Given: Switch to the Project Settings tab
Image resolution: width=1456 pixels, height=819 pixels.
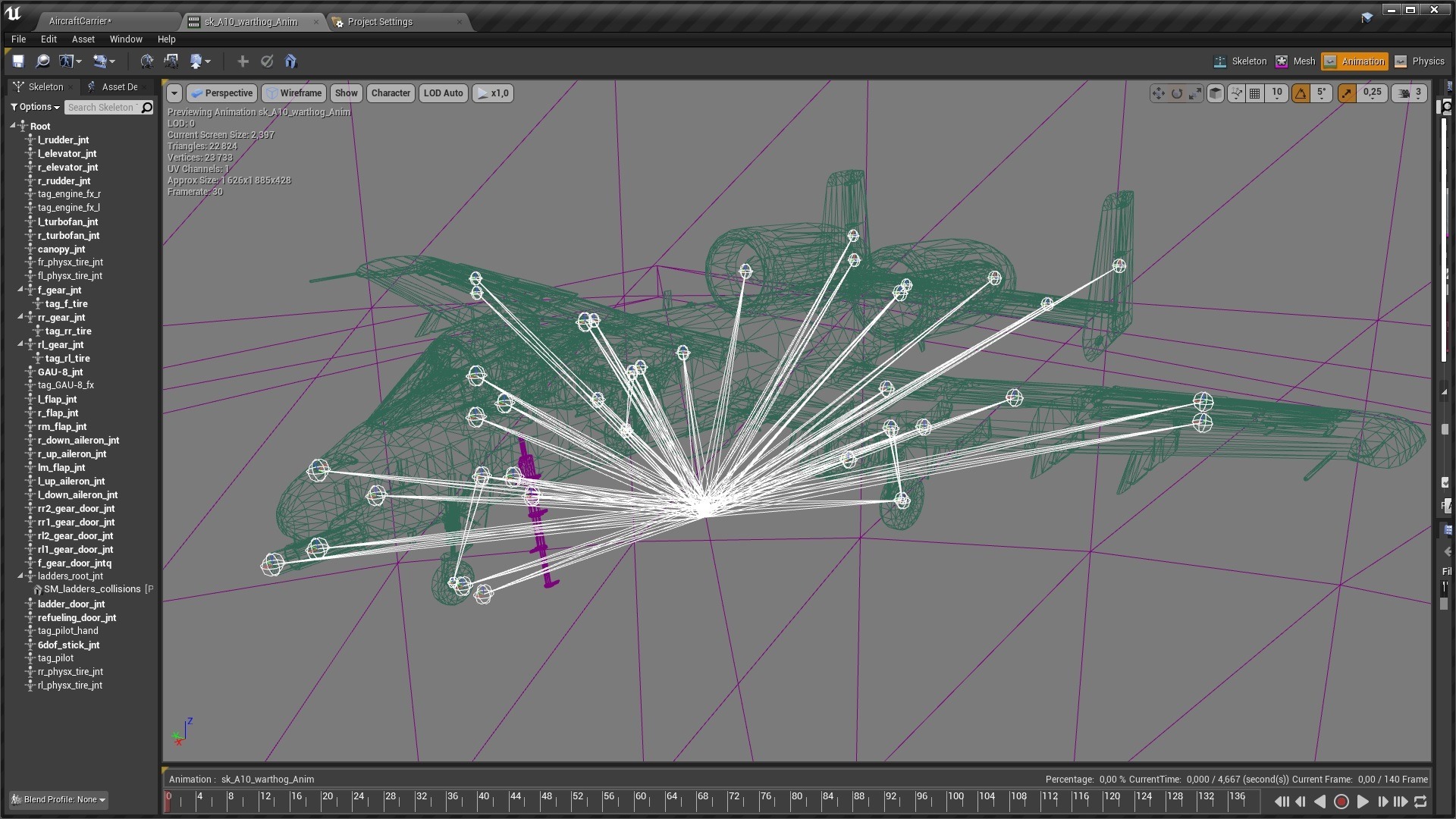Looking at the screenshot, I should [x=399, y=22].
